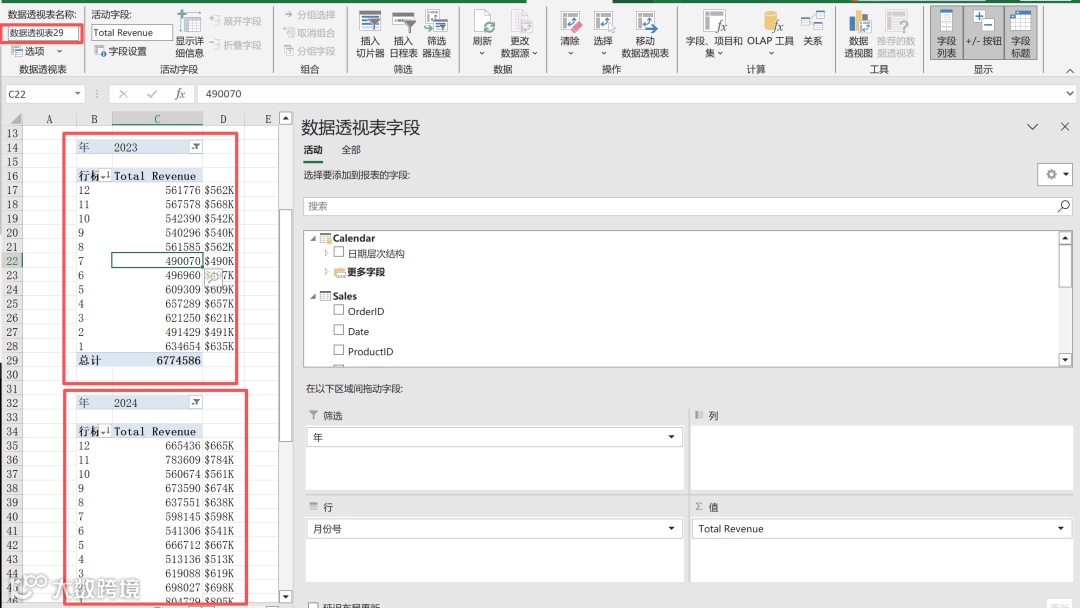Switch to the 全部 tab in field pane
The width and height of the screenshot is (1080, 608).
[x=351, y=149]
